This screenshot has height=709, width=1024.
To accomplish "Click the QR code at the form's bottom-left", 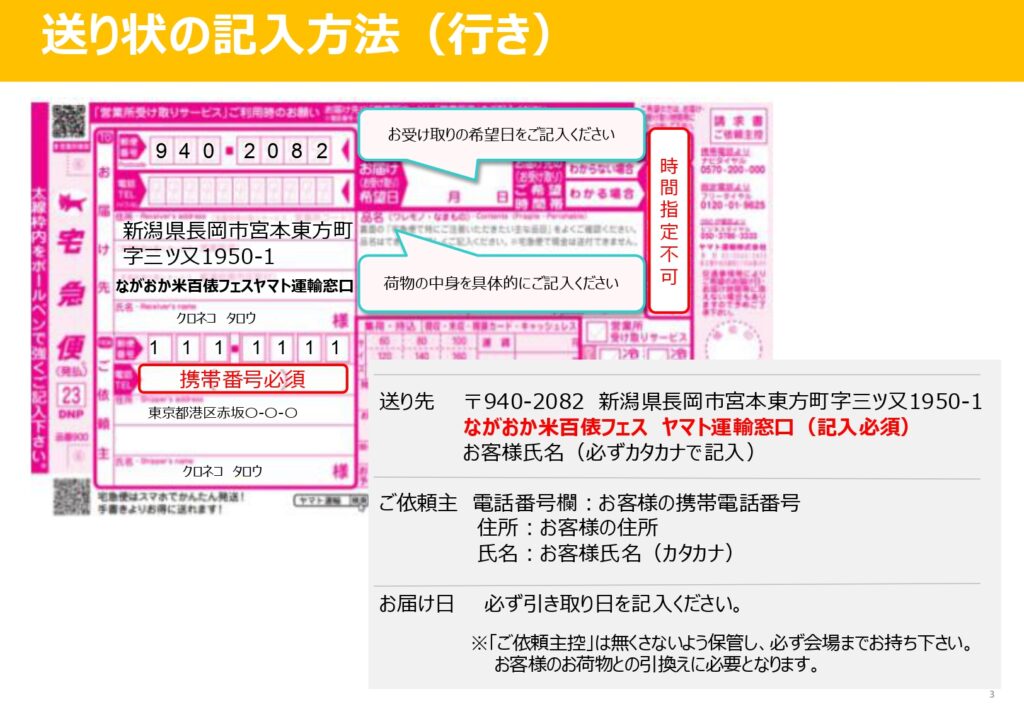I will coord(68,496).
